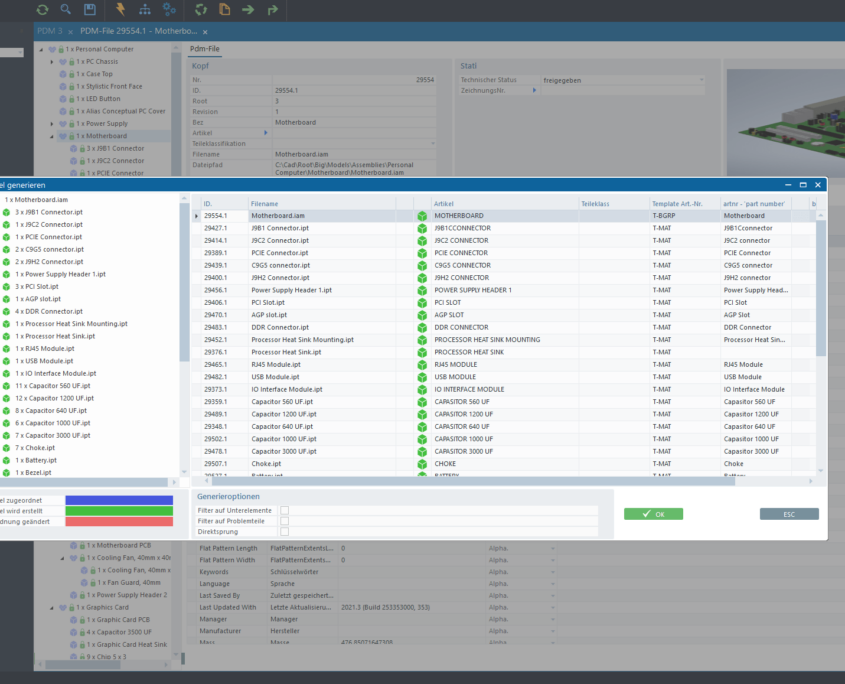
Task: Click the gear settings toolbar icon
Action: click(170, 9)
